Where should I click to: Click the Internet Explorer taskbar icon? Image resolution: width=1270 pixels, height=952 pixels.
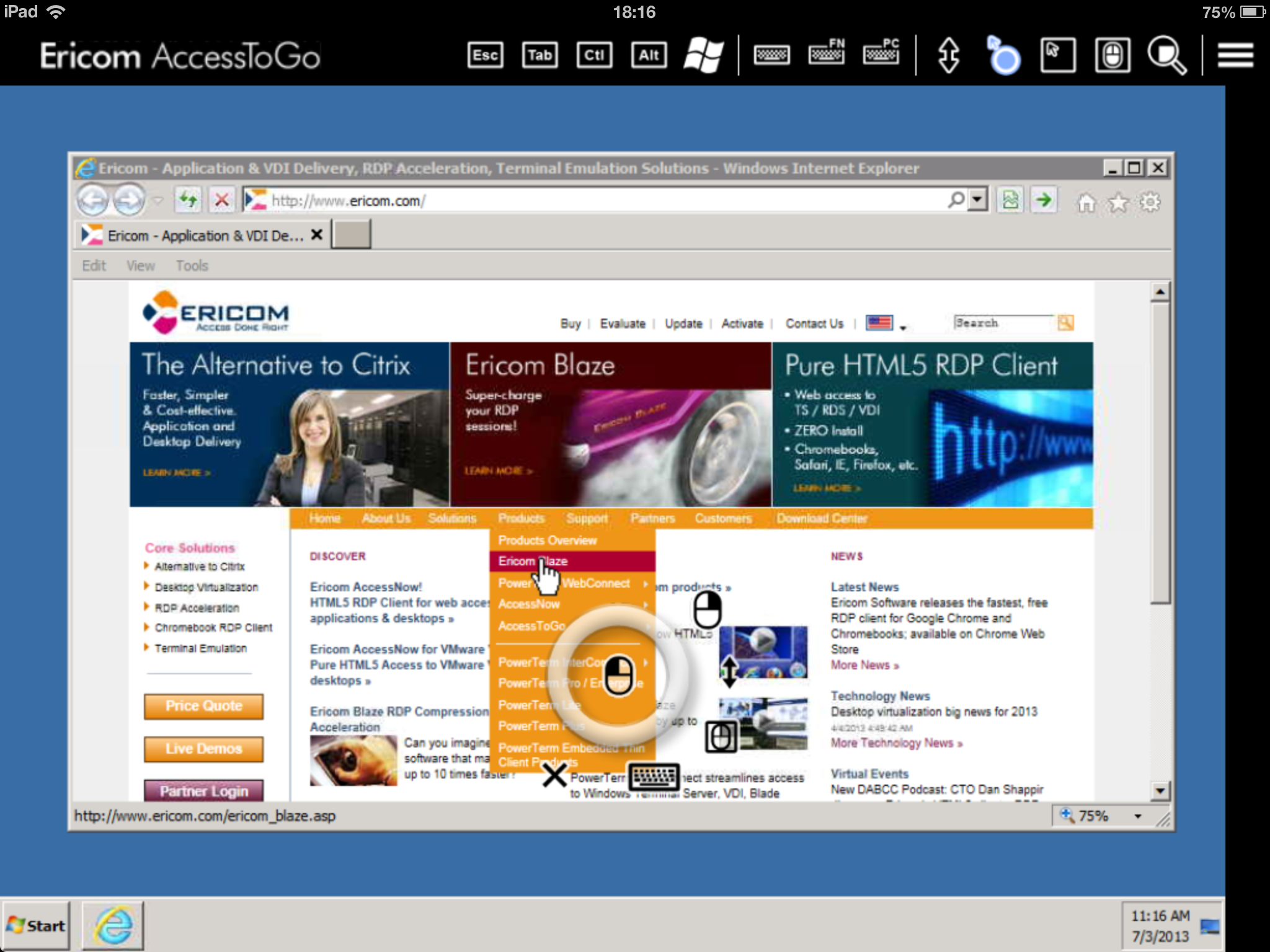(x=113, y=925)
